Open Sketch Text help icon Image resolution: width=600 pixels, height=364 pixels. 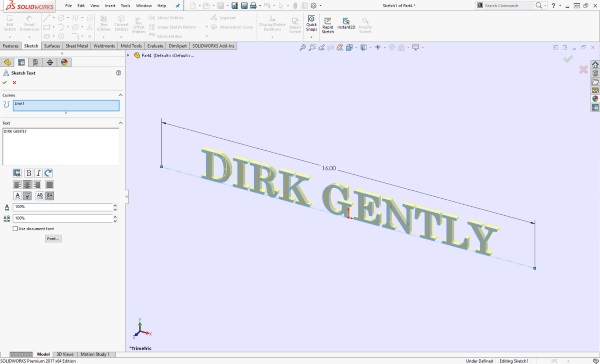click(118, 73)
